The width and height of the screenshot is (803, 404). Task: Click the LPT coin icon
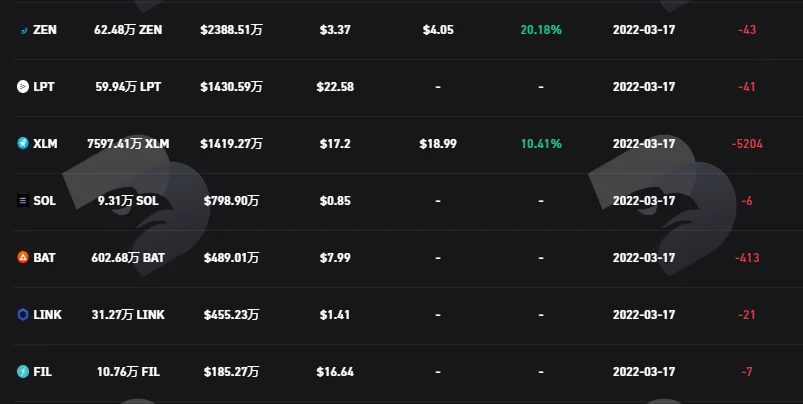23,87
